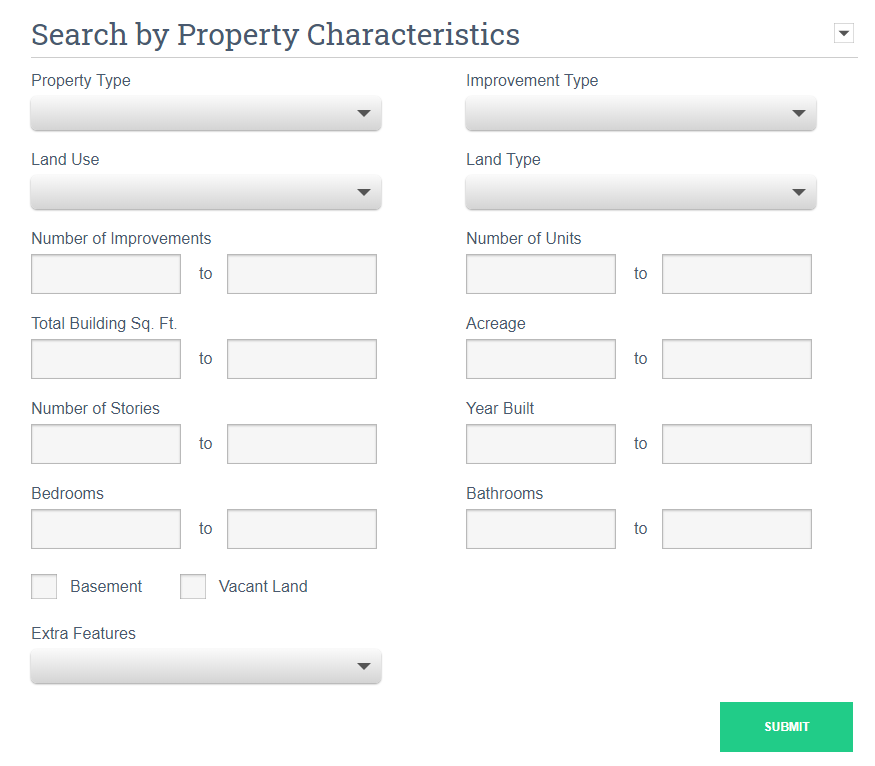Click the maximum Acreage input box
Viewport: 875px width, 766px height.
(x=737, y=359)
